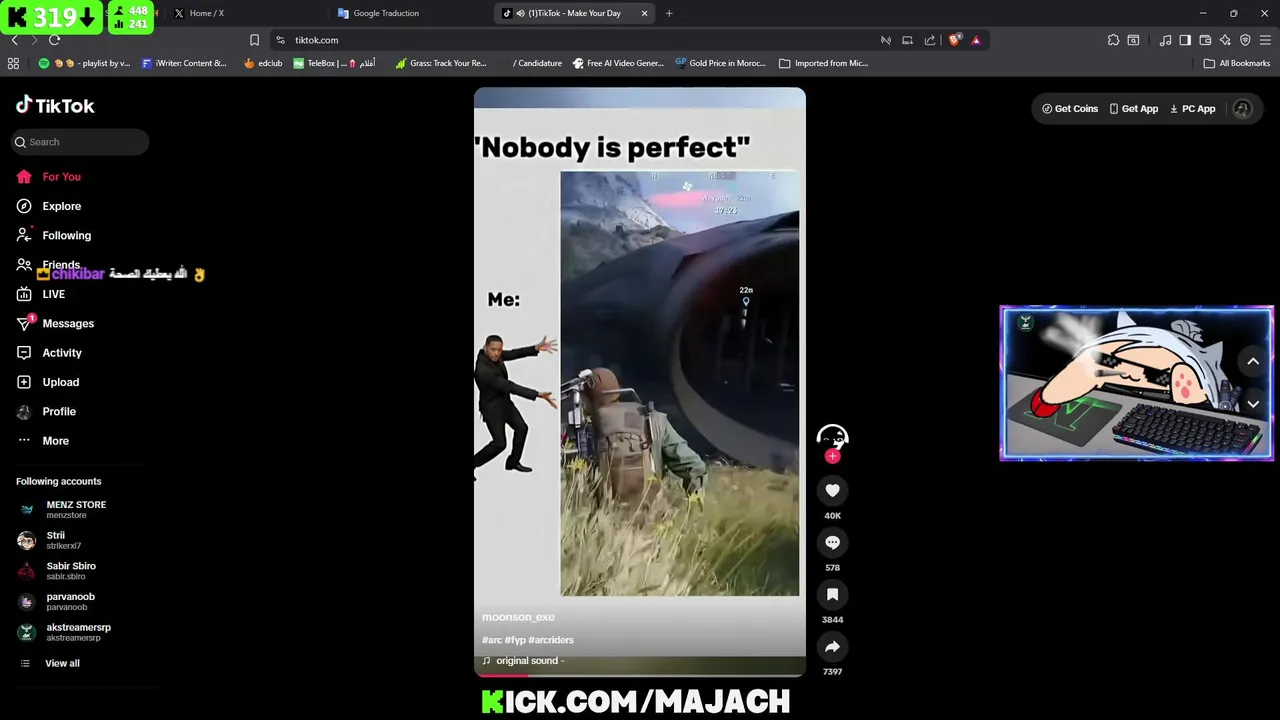
Task: Open the Brave Playlist music note icon
Action: click(x=1165, y=40)
